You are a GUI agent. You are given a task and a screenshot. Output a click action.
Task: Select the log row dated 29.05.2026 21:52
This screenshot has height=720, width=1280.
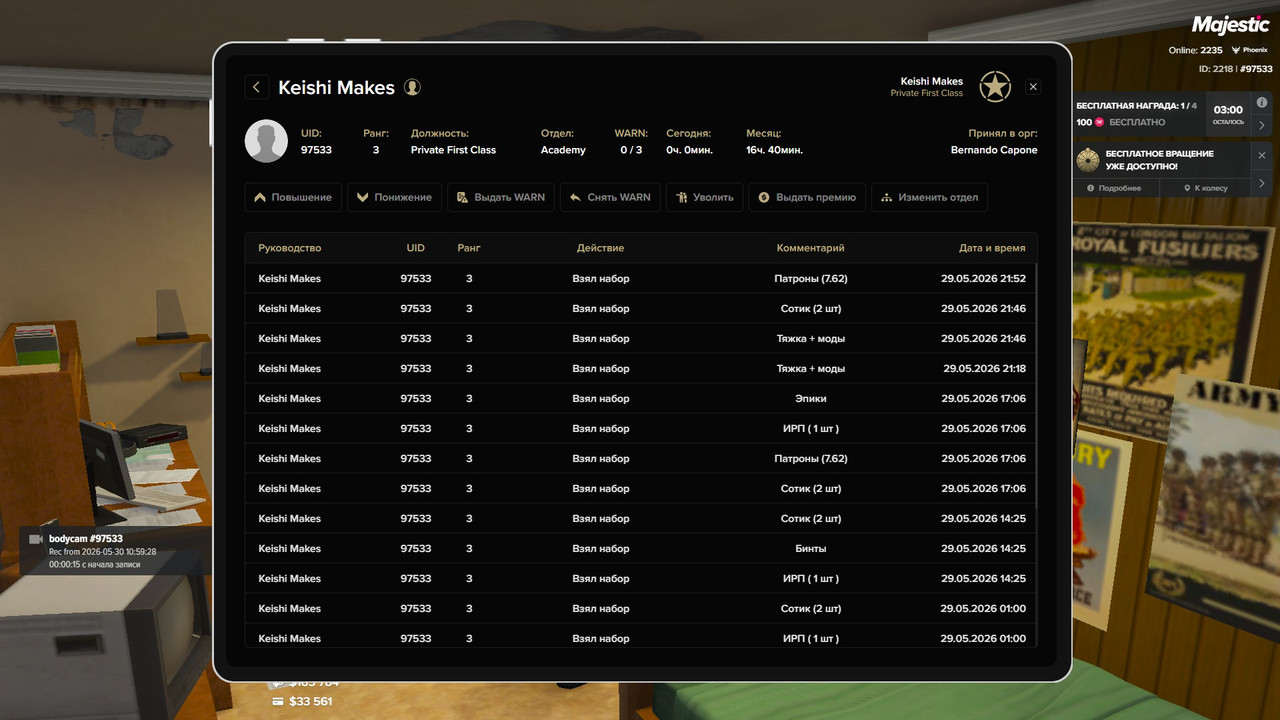(x=641, y=278)
